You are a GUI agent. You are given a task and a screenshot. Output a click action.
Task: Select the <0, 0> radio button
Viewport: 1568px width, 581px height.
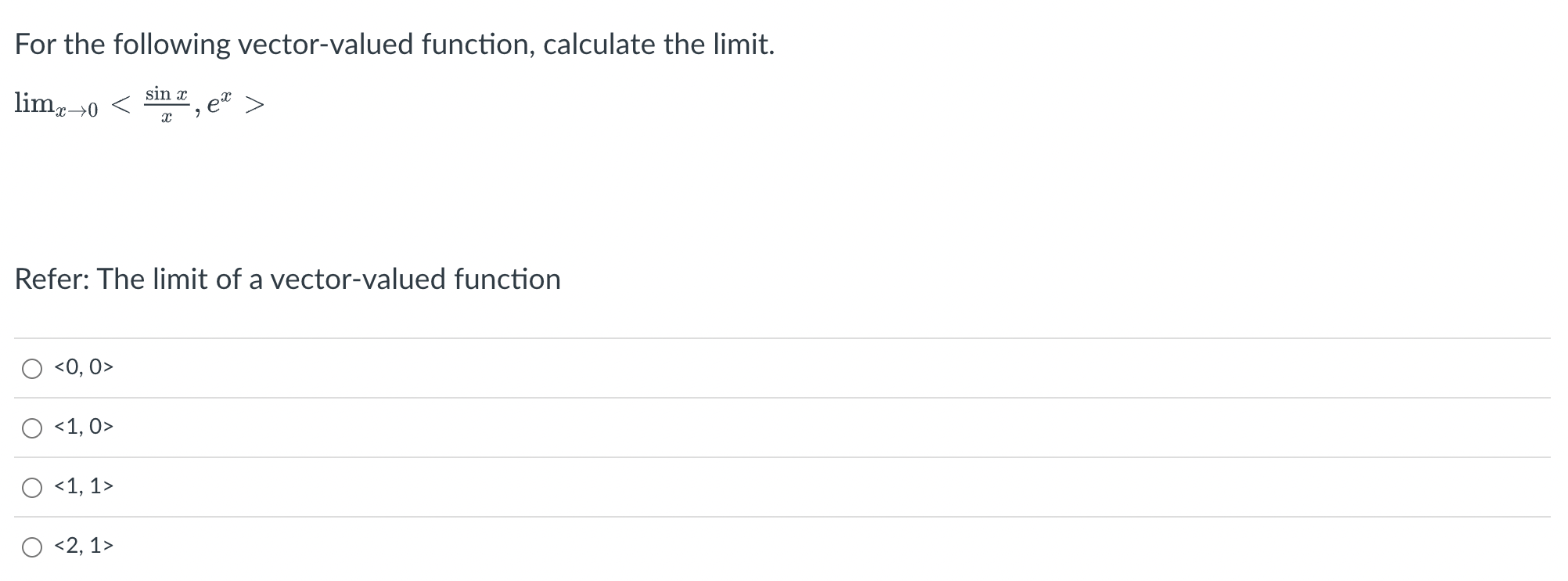[32, 369]
